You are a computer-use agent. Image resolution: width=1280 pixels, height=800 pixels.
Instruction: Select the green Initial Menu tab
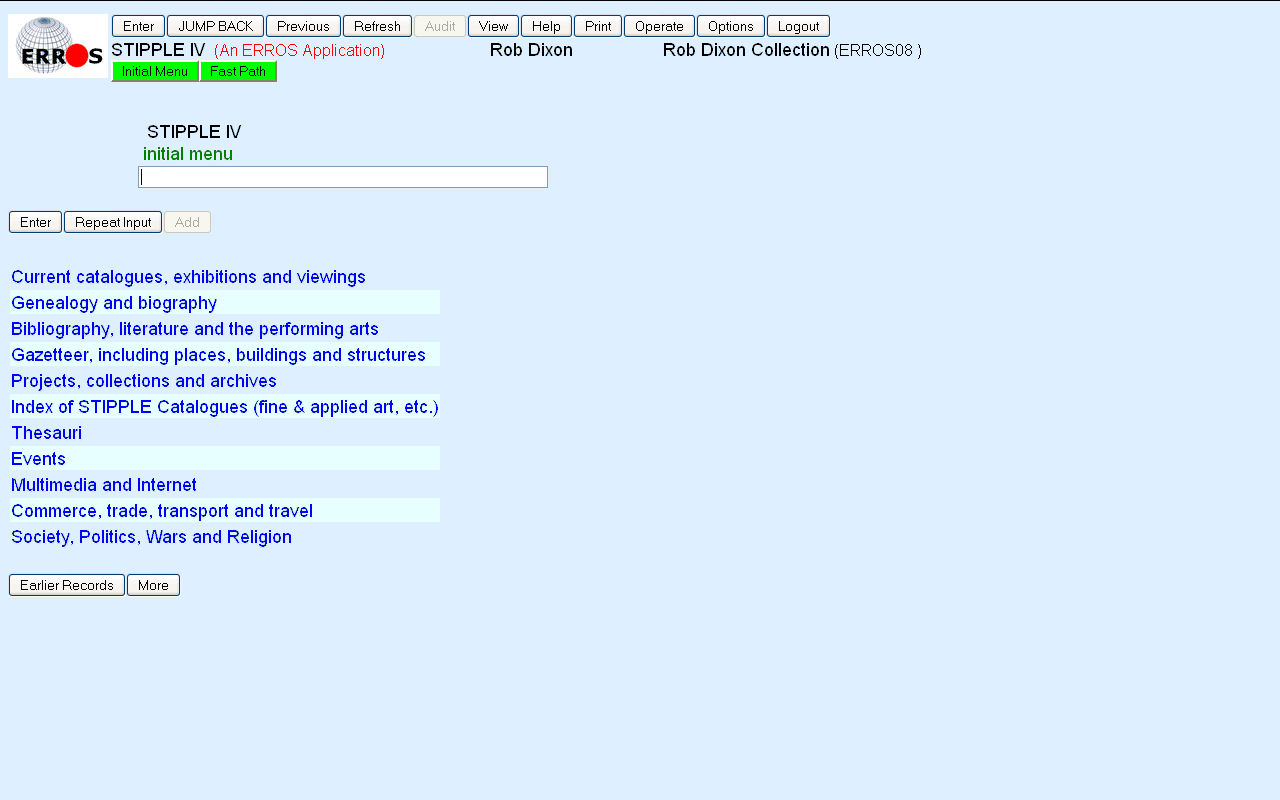coord(155,71)
